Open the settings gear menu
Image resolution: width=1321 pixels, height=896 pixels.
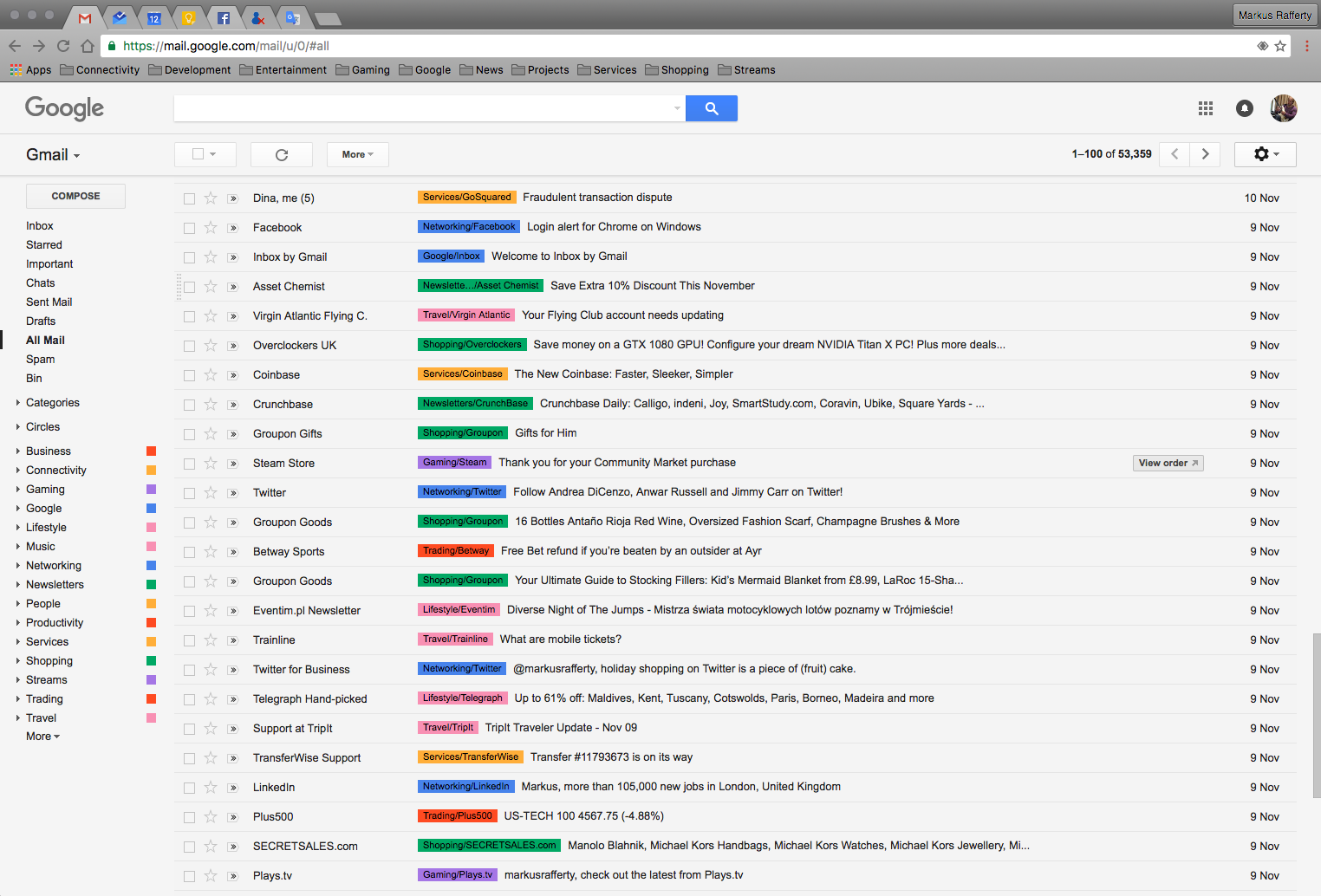(1266, 154)
